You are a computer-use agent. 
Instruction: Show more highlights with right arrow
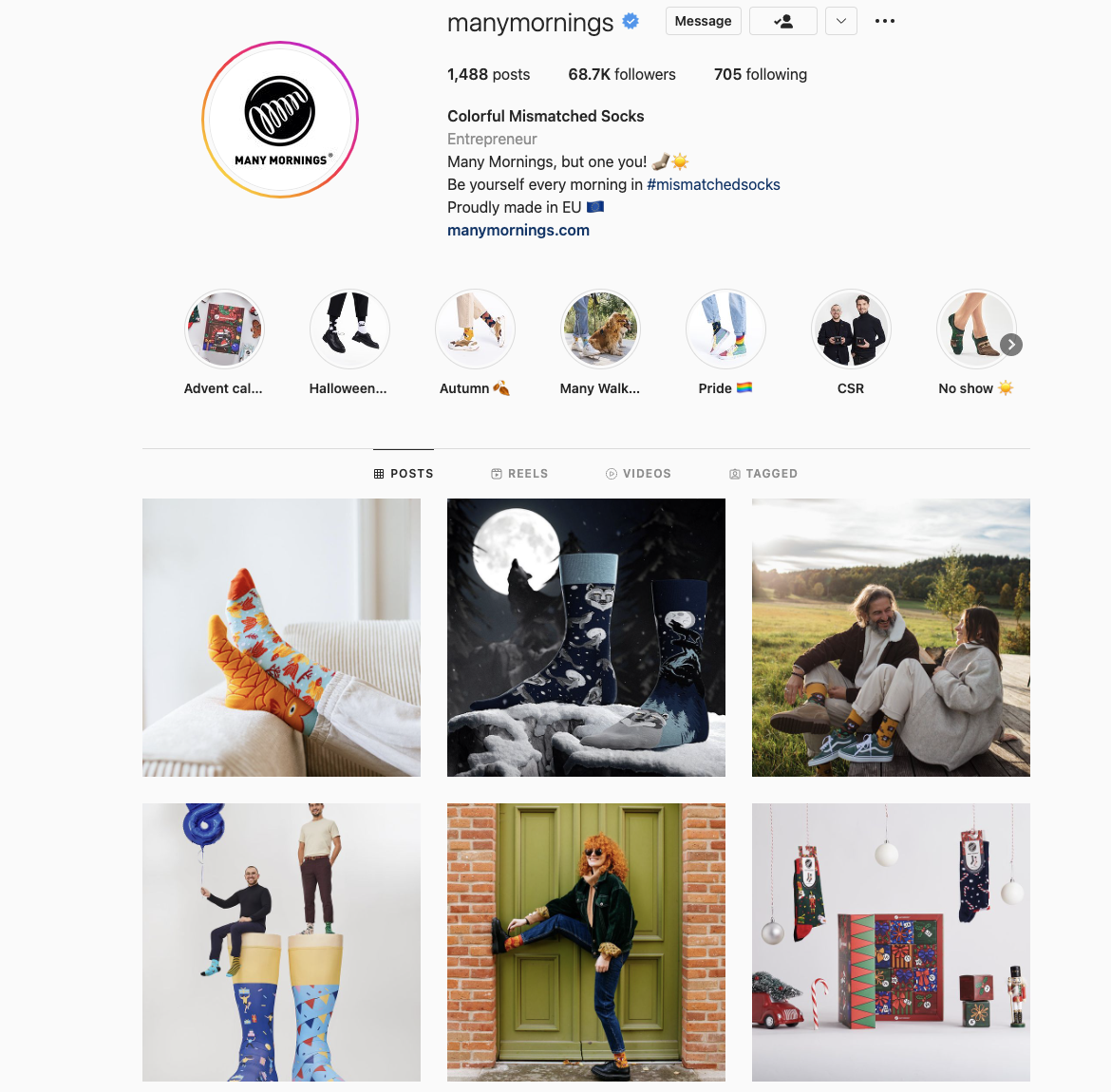[1011, 345]
